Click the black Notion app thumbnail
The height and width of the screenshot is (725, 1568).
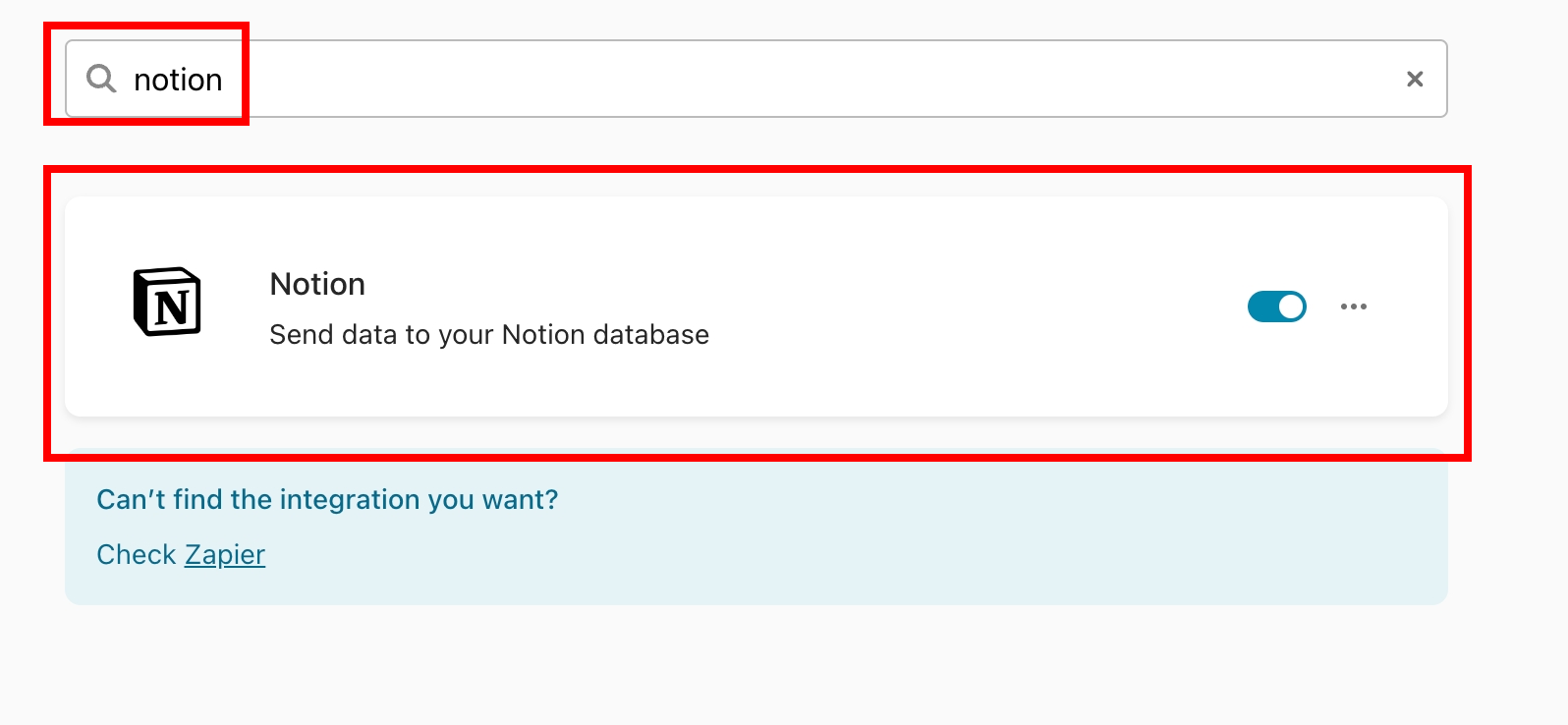tap(167, 302)
